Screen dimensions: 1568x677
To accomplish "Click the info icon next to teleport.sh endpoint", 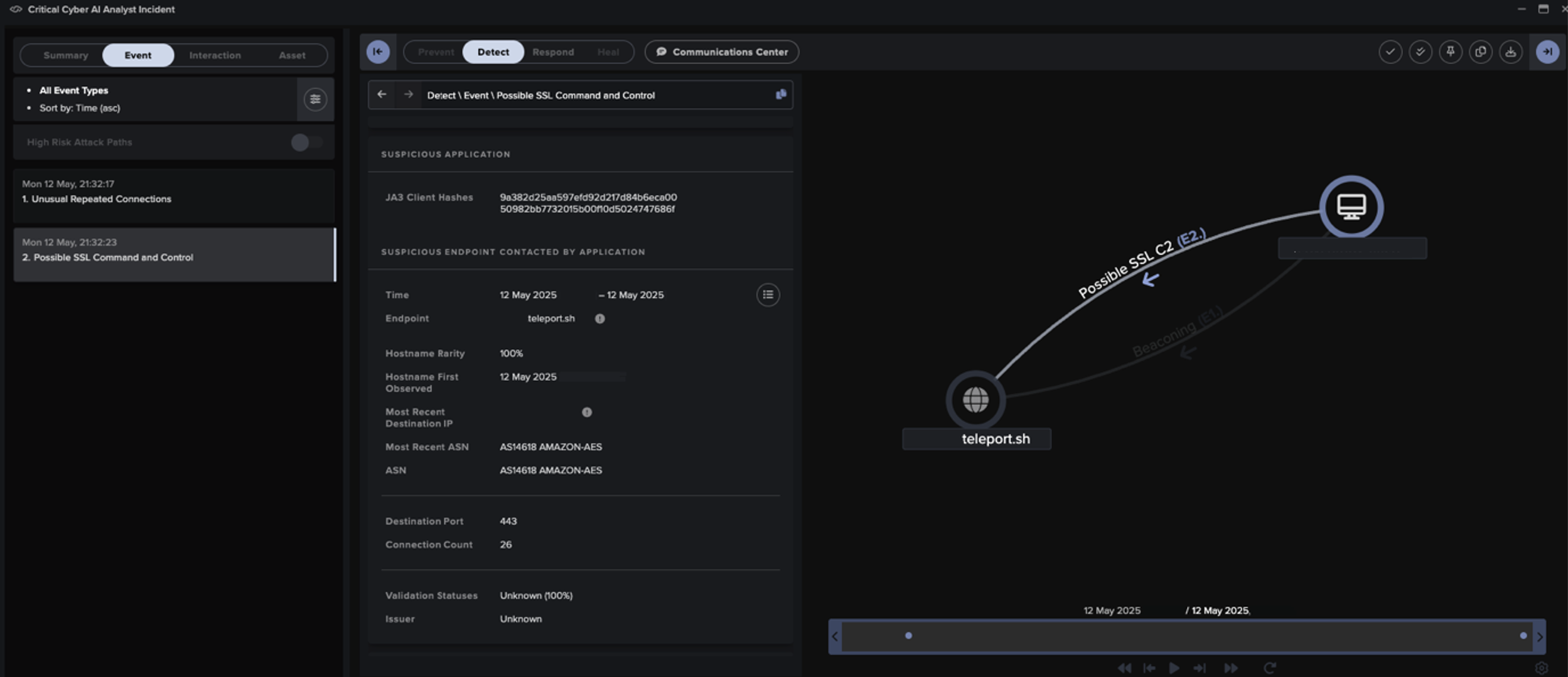I will point(599,318).
